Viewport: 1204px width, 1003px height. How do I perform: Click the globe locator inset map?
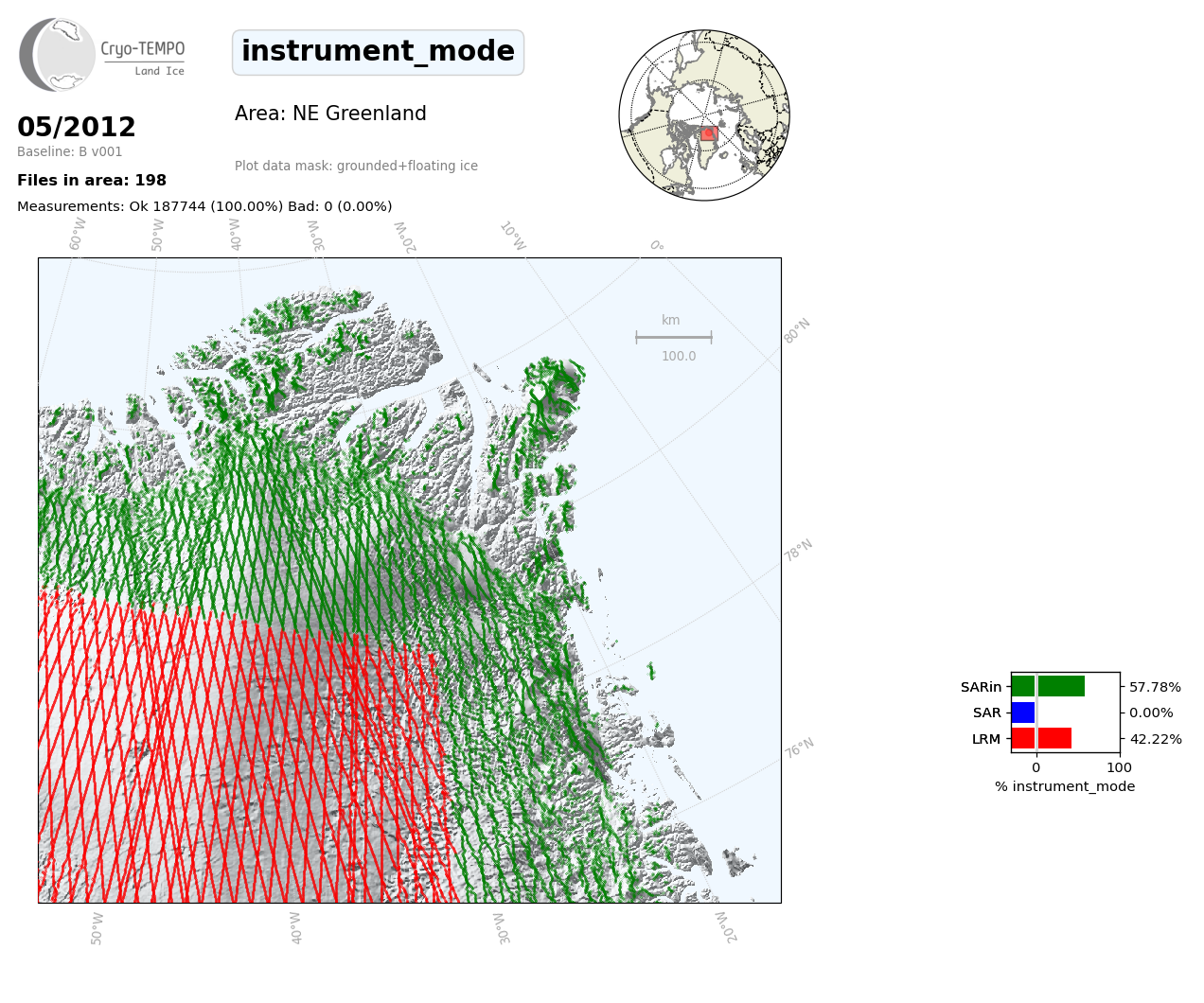point(704,114)
